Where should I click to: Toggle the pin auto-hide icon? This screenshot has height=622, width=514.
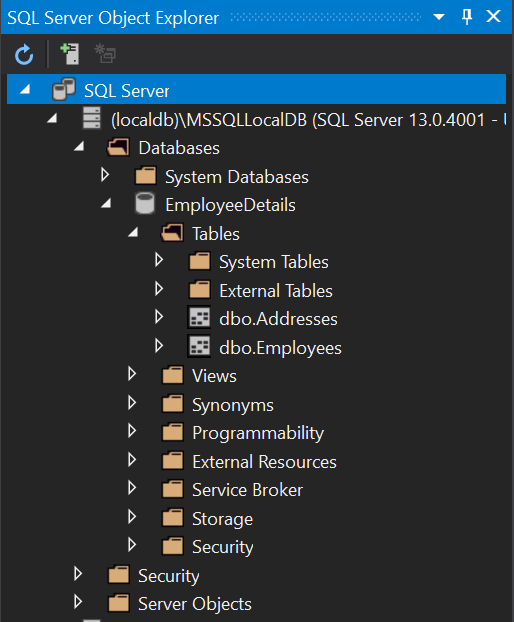coord(467,17)
